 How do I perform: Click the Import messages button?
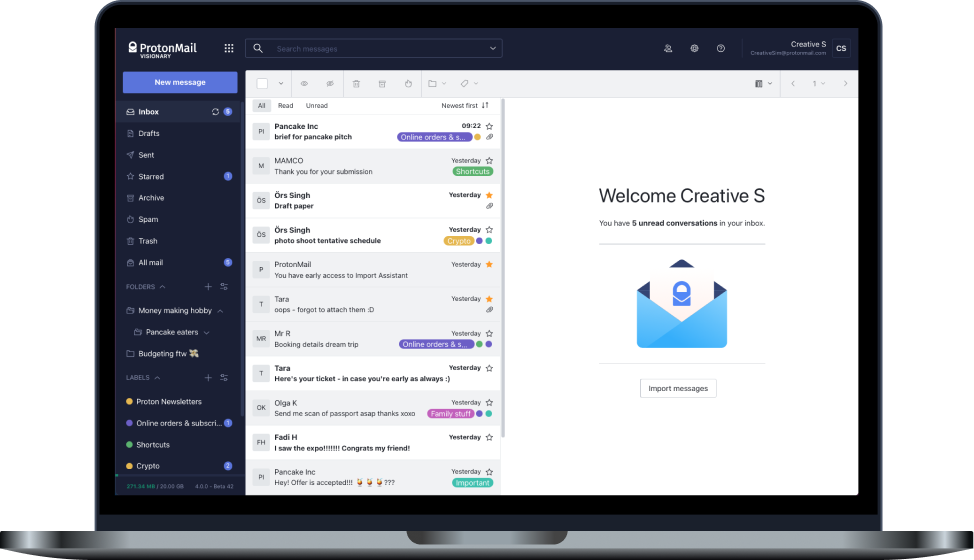point(678,389)
